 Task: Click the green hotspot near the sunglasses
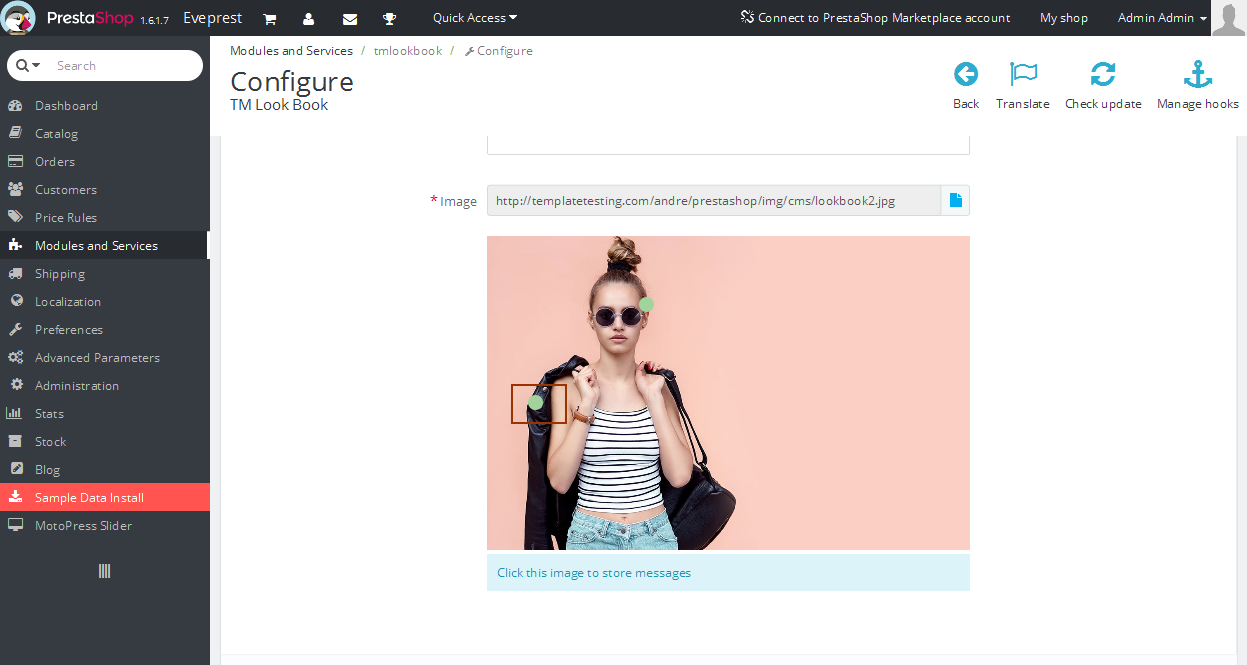tap(646, 304)
